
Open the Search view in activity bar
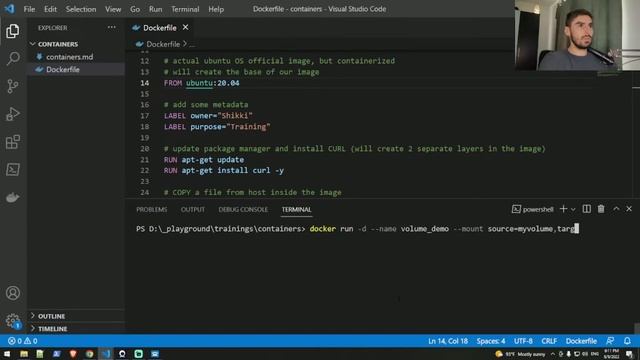click(x=13, y=58)
